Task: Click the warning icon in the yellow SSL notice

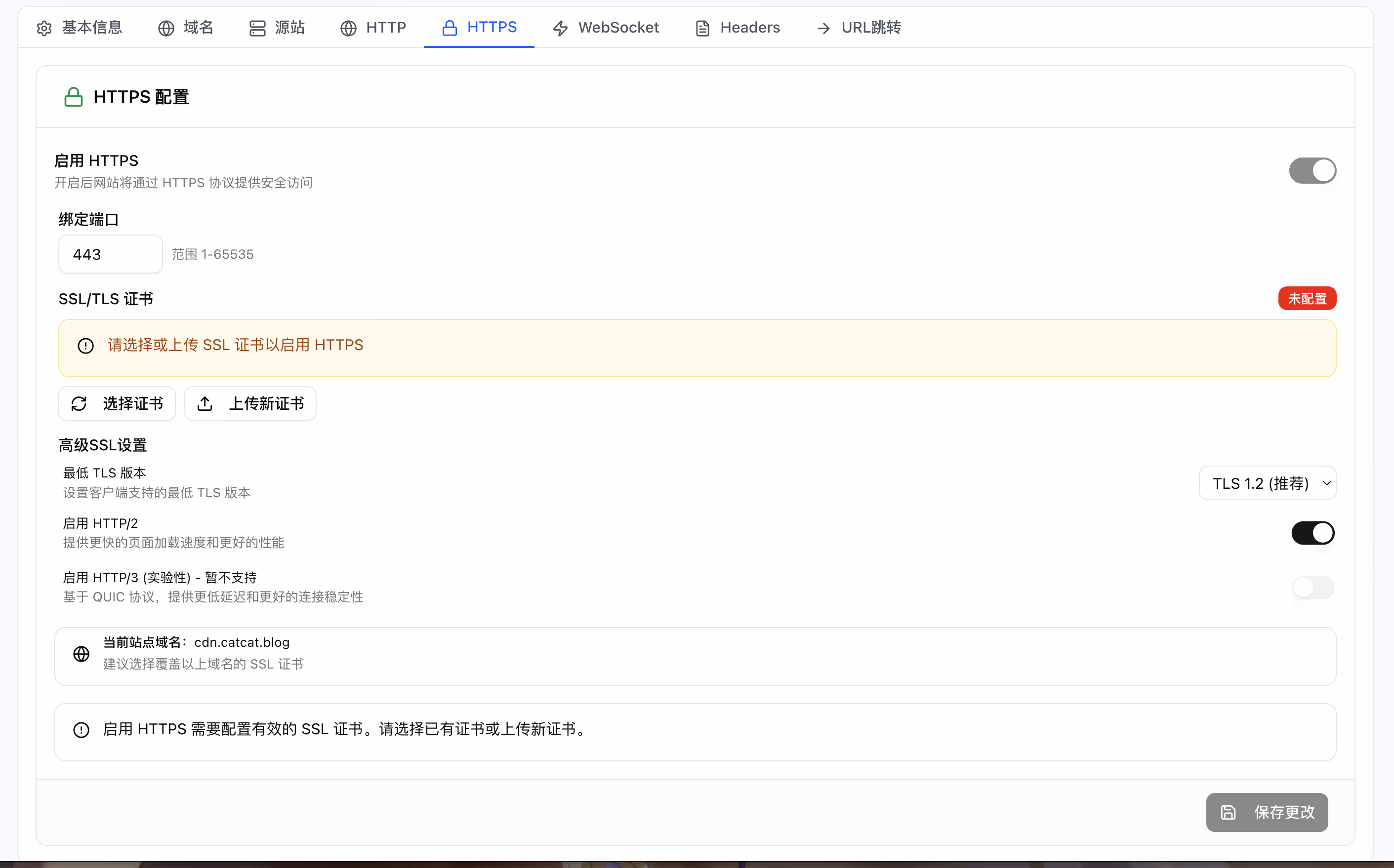Action: (85, 346)
